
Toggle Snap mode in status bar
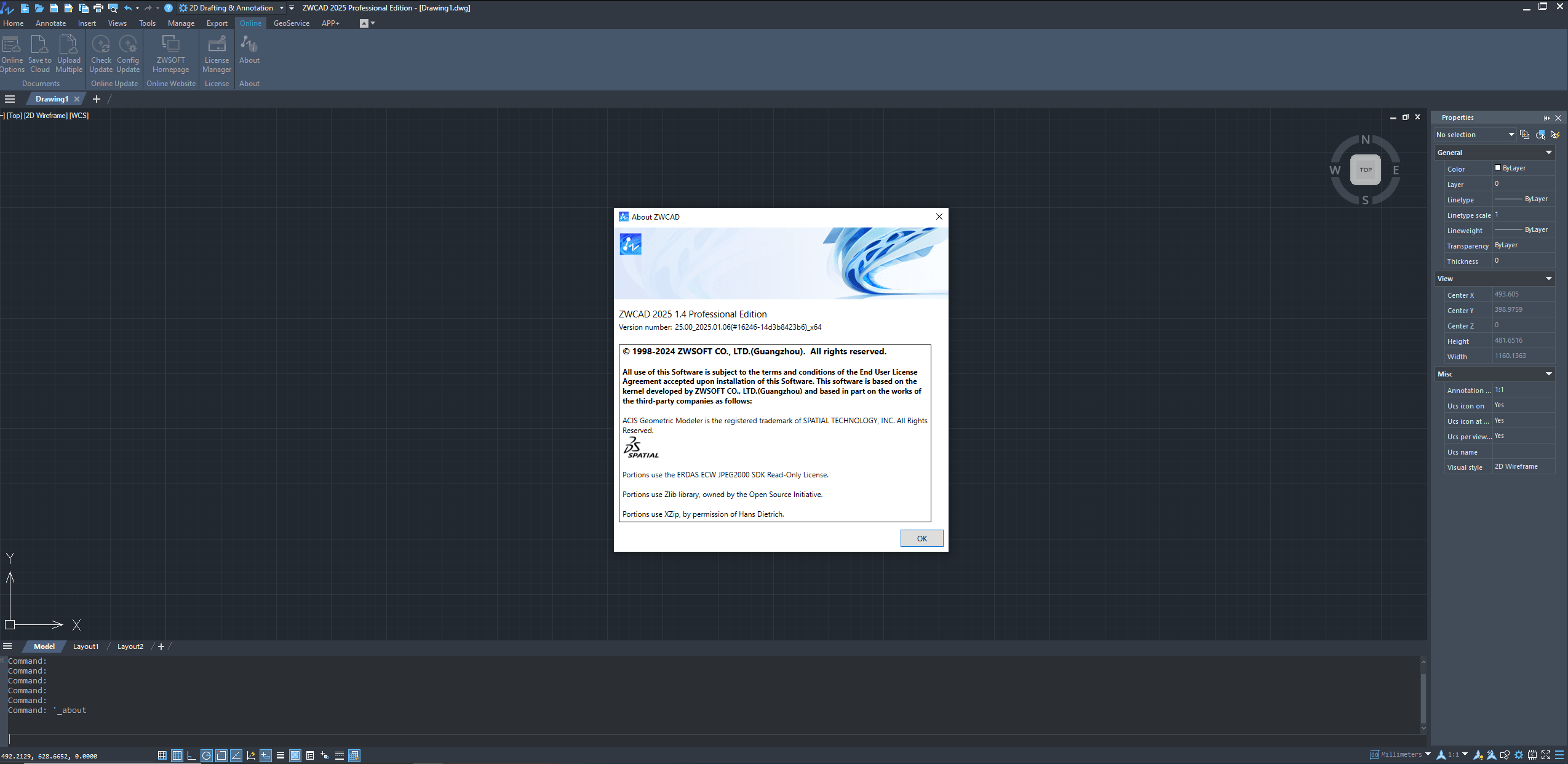point(162,755)
